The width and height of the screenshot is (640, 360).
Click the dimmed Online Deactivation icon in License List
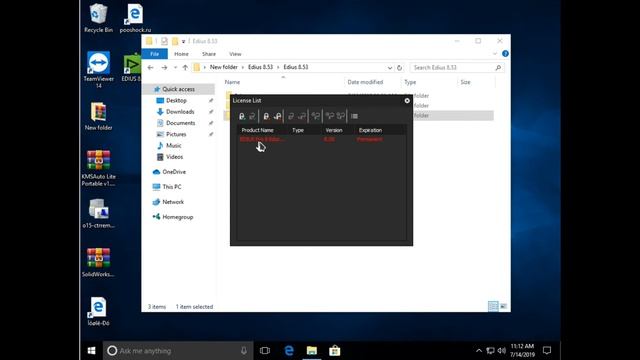point(252,116)
